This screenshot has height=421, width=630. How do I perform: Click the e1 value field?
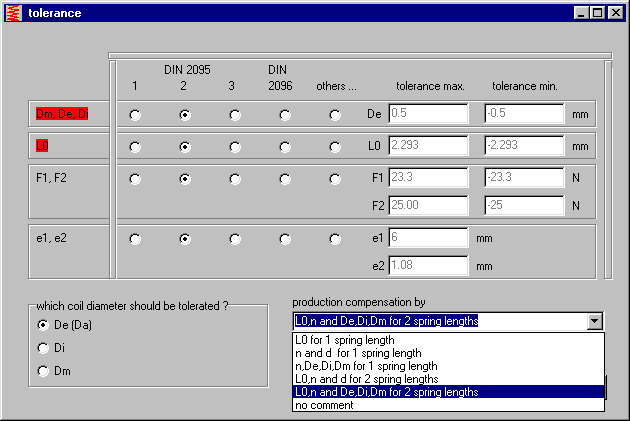click(427, 238)
